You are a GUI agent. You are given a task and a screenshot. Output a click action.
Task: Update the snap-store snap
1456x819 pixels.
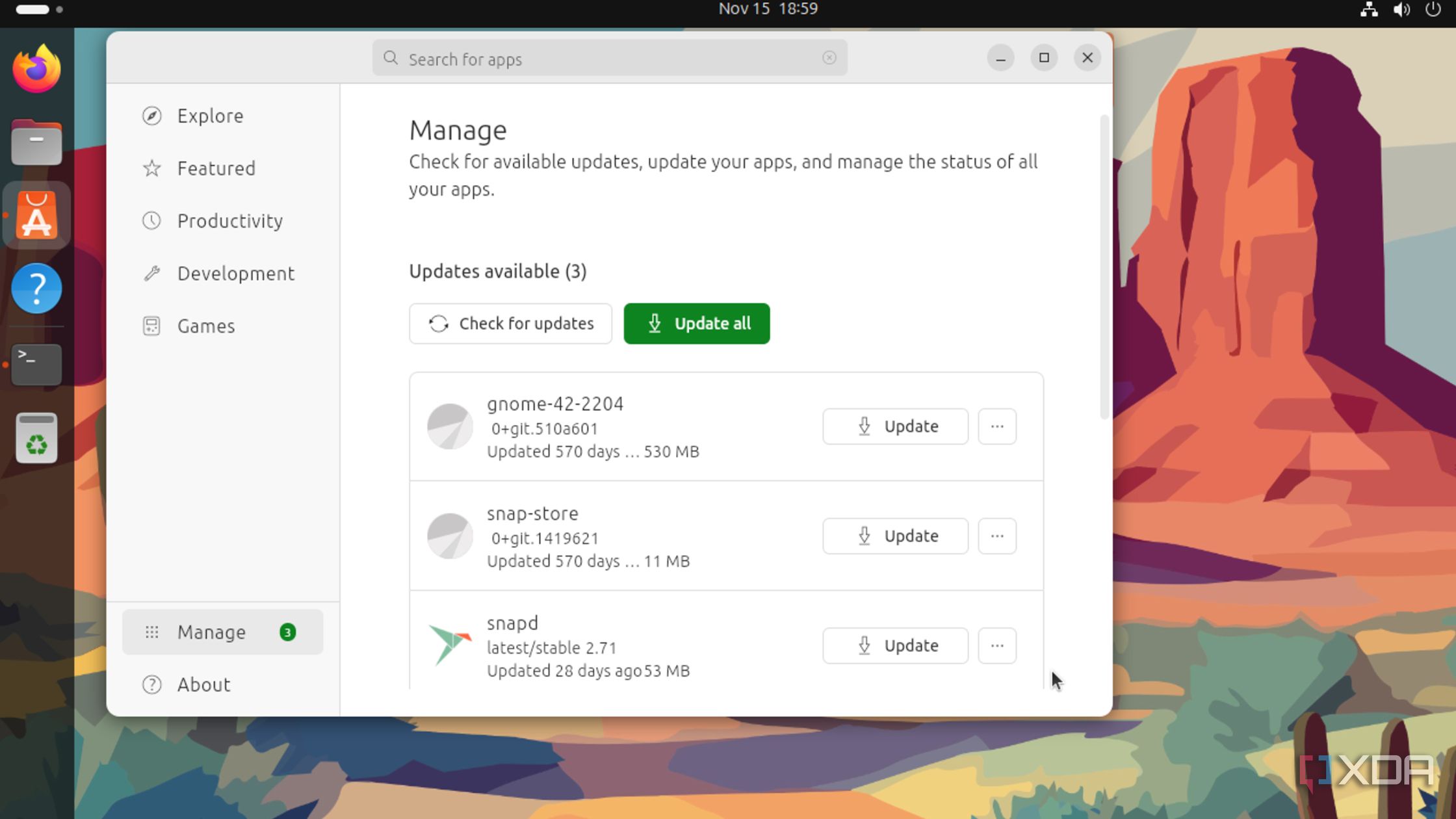[895, 536]
